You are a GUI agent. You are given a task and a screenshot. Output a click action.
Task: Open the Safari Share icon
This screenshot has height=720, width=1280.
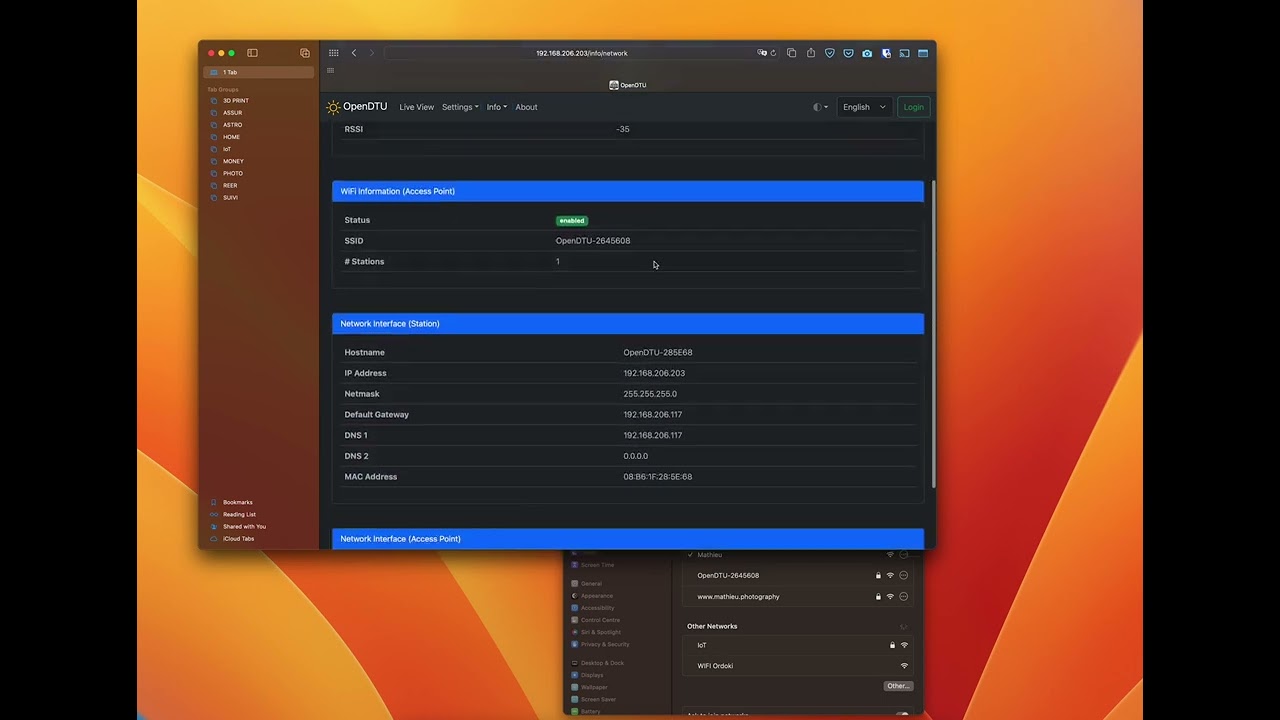click(x=811, y=53)
